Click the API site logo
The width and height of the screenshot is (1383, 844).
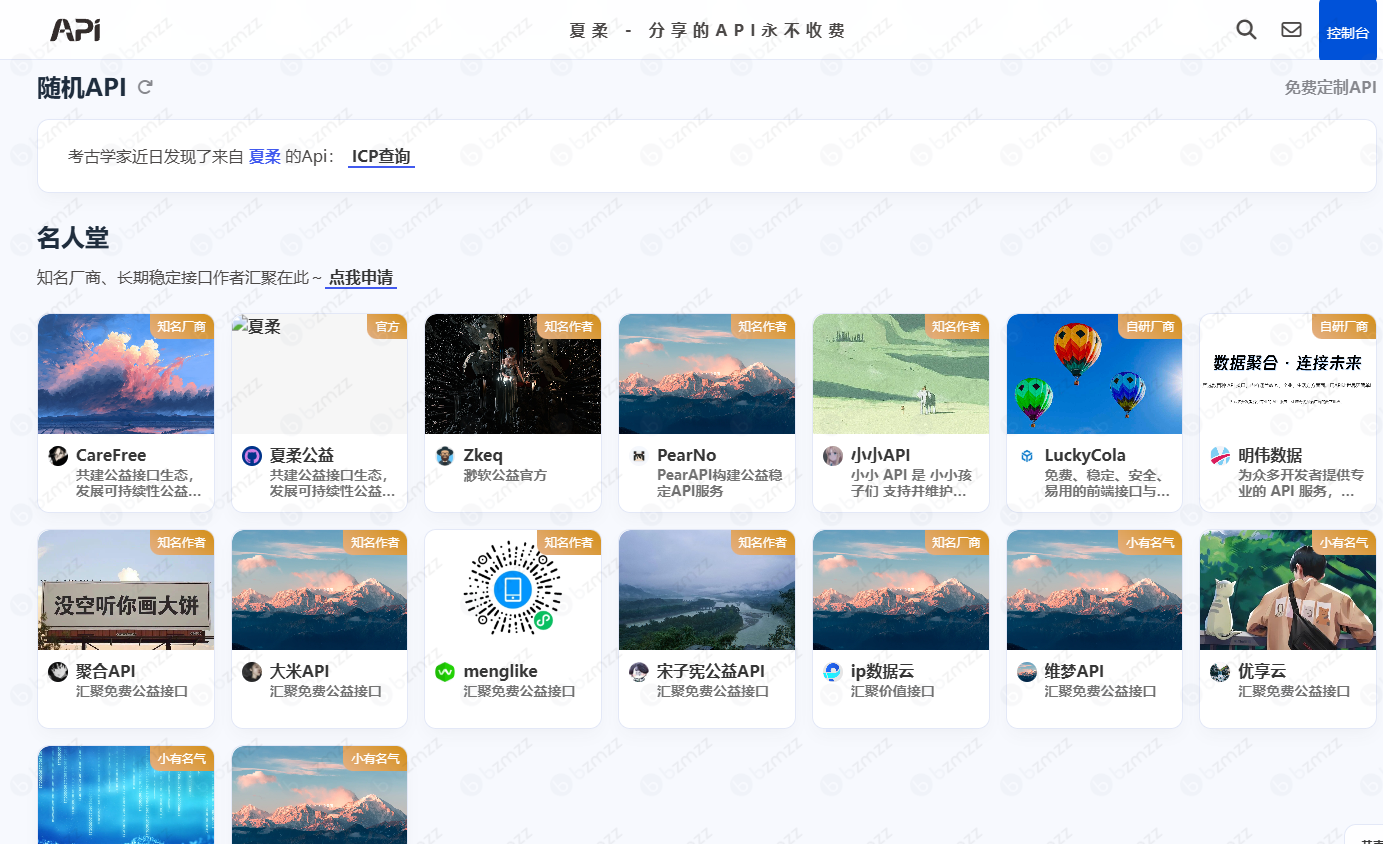75,30
